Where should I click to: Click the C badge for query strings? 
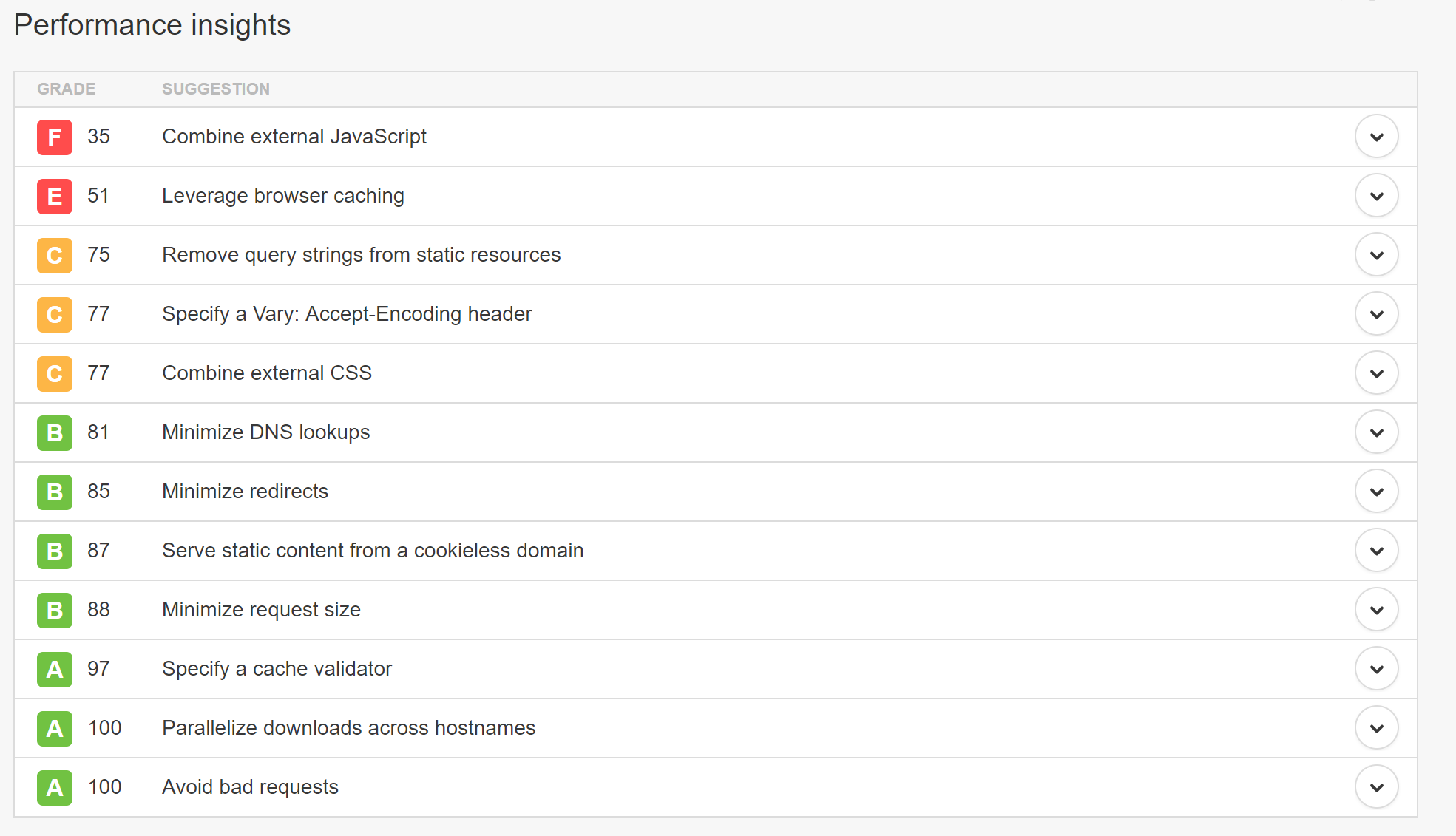55,256
